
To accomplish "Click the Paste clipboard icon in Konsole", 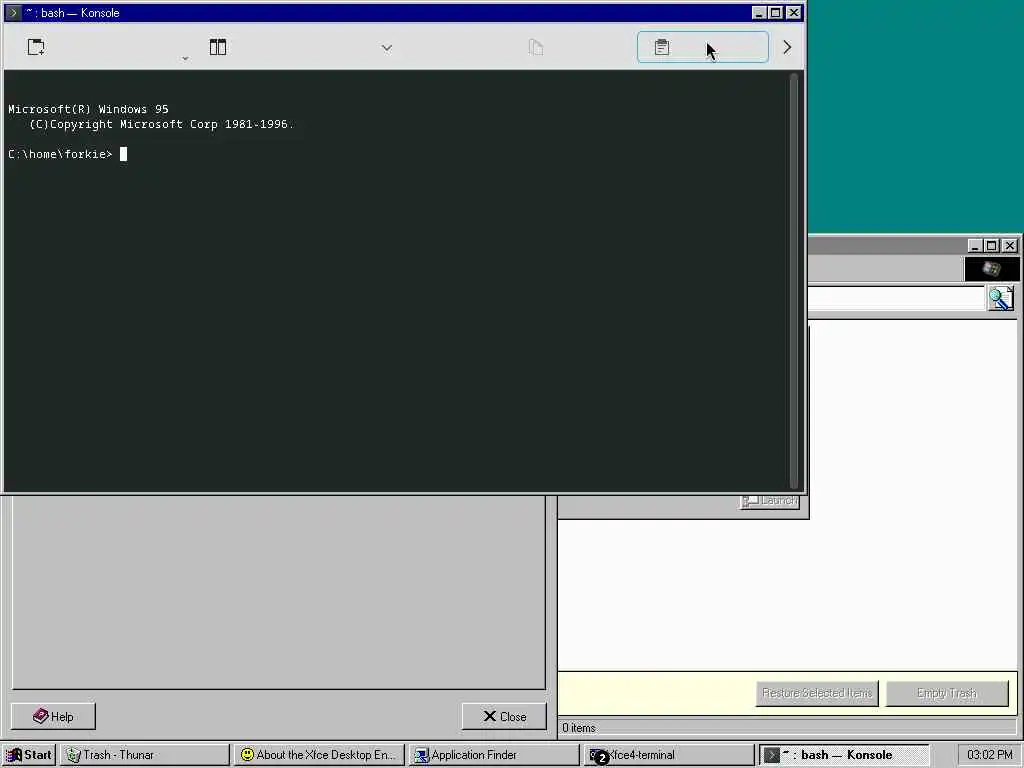I will tap(662, 47).
